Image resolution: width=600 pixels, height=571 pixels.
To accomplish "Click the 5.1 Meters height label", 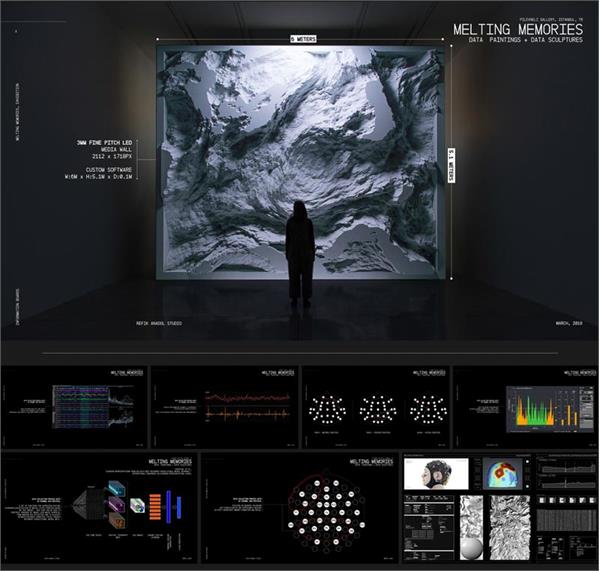I will tap(453, 157).
